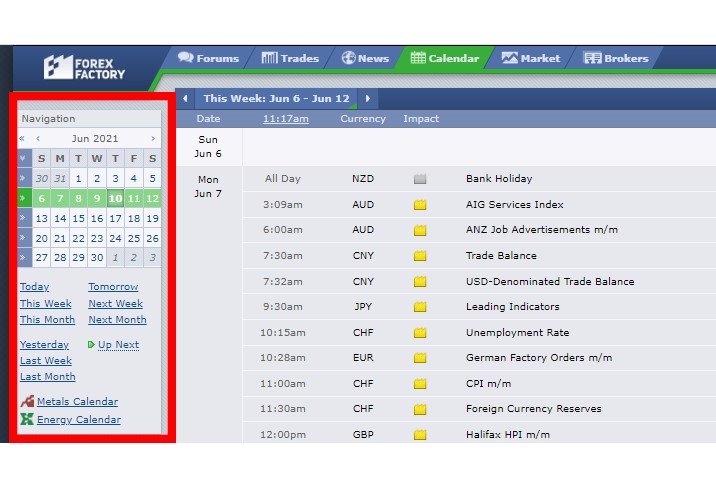The image size is (716, 477).
Task: Click the Metals Calendar pickaxe icon
Action: click(x=27, y=402)
